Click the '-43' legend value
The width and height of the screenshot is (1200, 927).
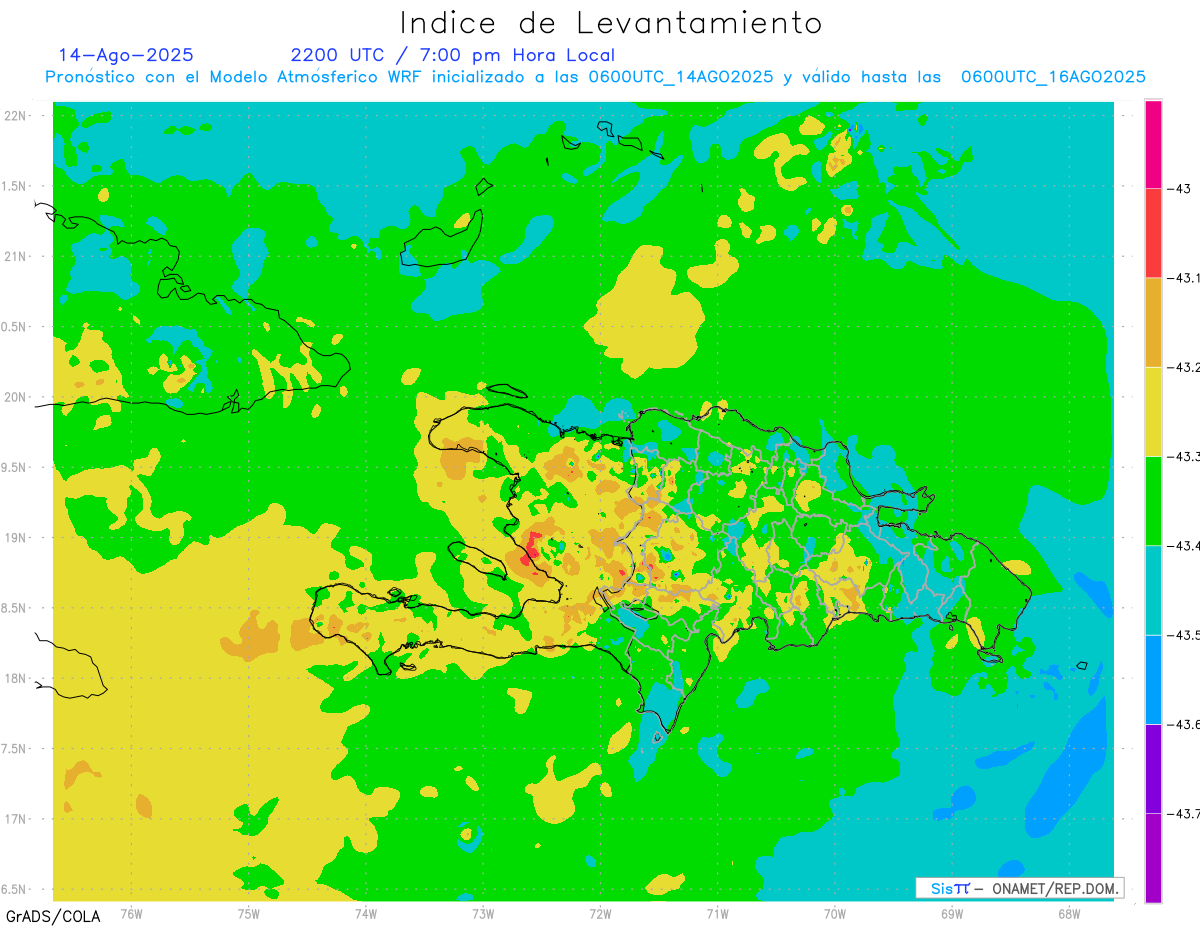coord(1178,189)
